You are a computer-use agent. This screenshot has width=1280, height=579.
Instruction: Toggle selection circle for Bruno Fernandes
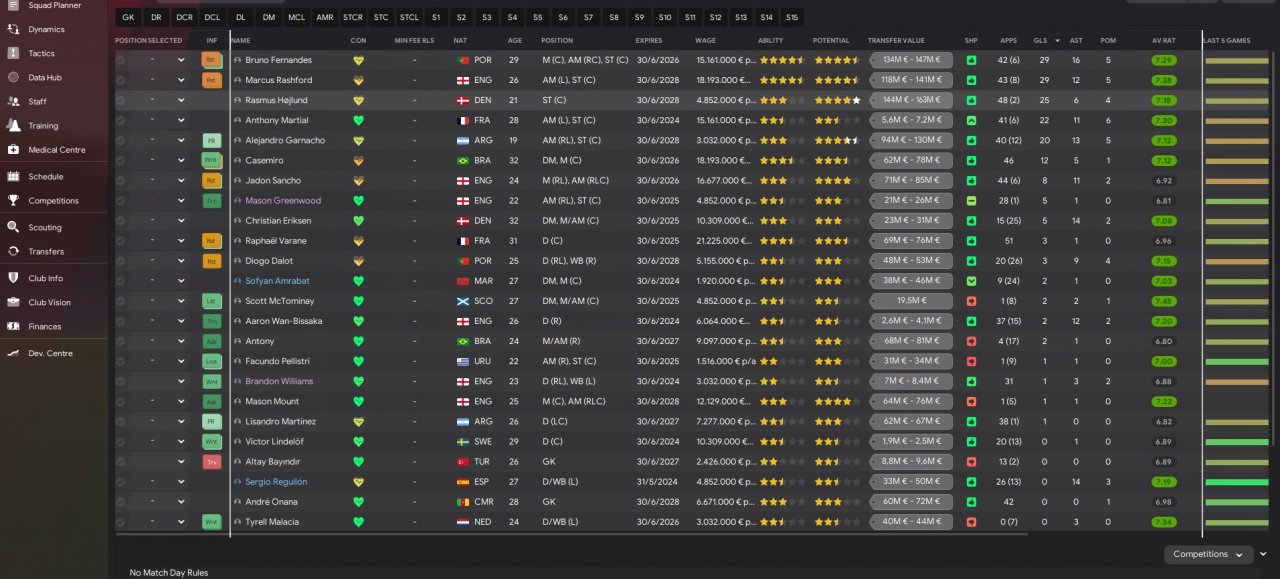pos(121,60)
